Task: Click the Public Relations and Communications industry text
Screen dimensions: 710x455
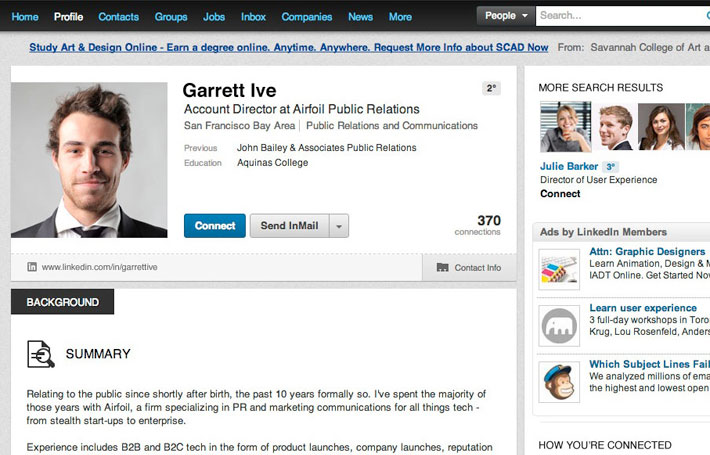Action: (x=392, y=125)
